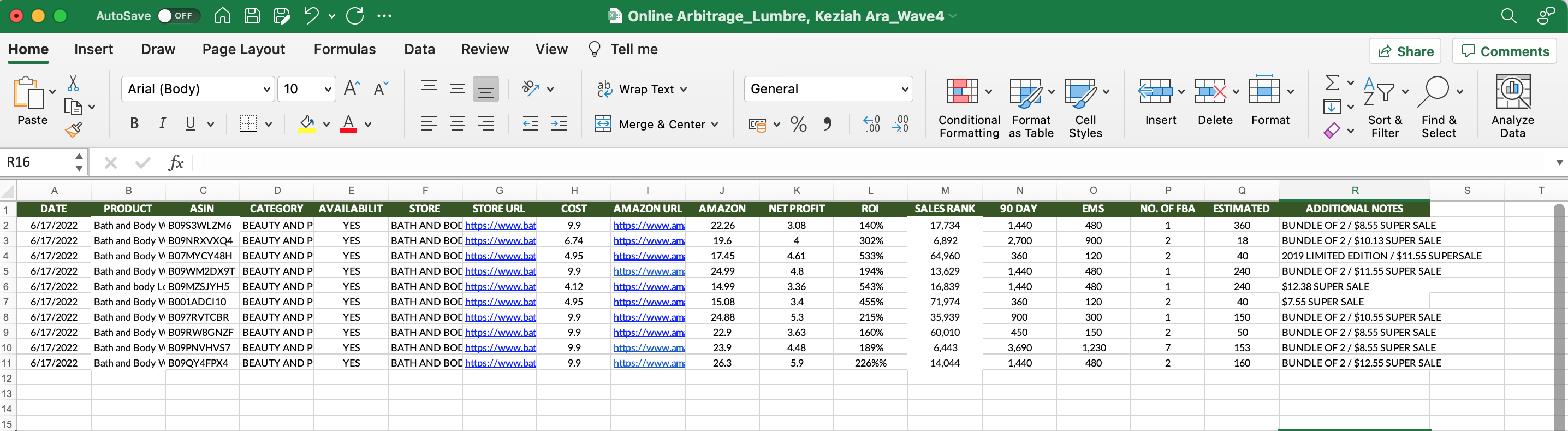
Task: Switch to the Draw tab
Action: [158, 49]
